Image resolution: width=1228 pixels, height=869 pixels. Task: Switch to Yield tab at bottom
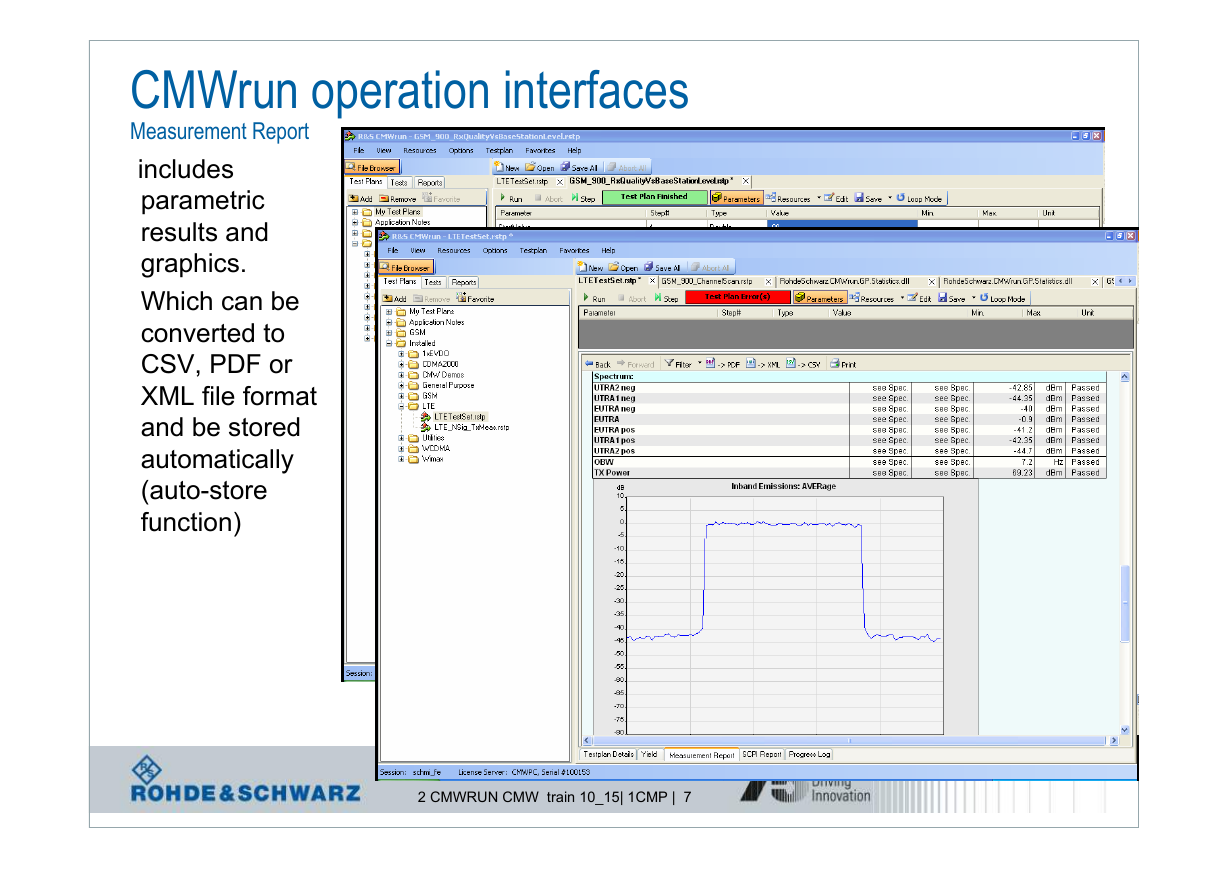[x=650, y=754]
